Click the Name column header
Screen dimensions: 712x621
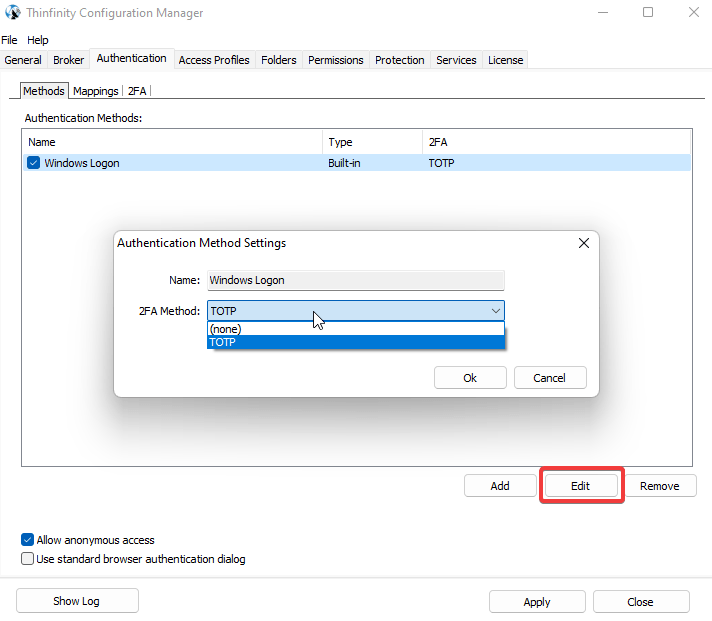pos(173,142)
